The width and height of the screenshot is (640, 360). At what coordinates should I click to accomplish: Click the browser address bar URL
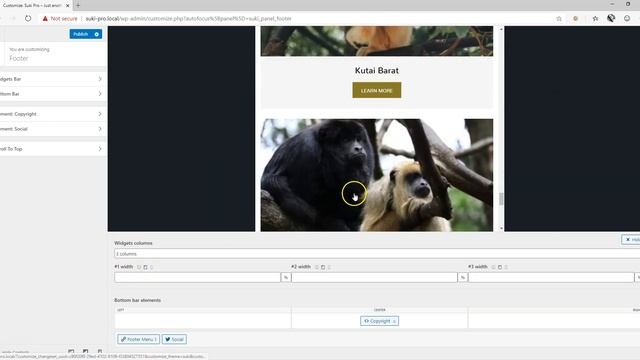[x=188, y=18]
